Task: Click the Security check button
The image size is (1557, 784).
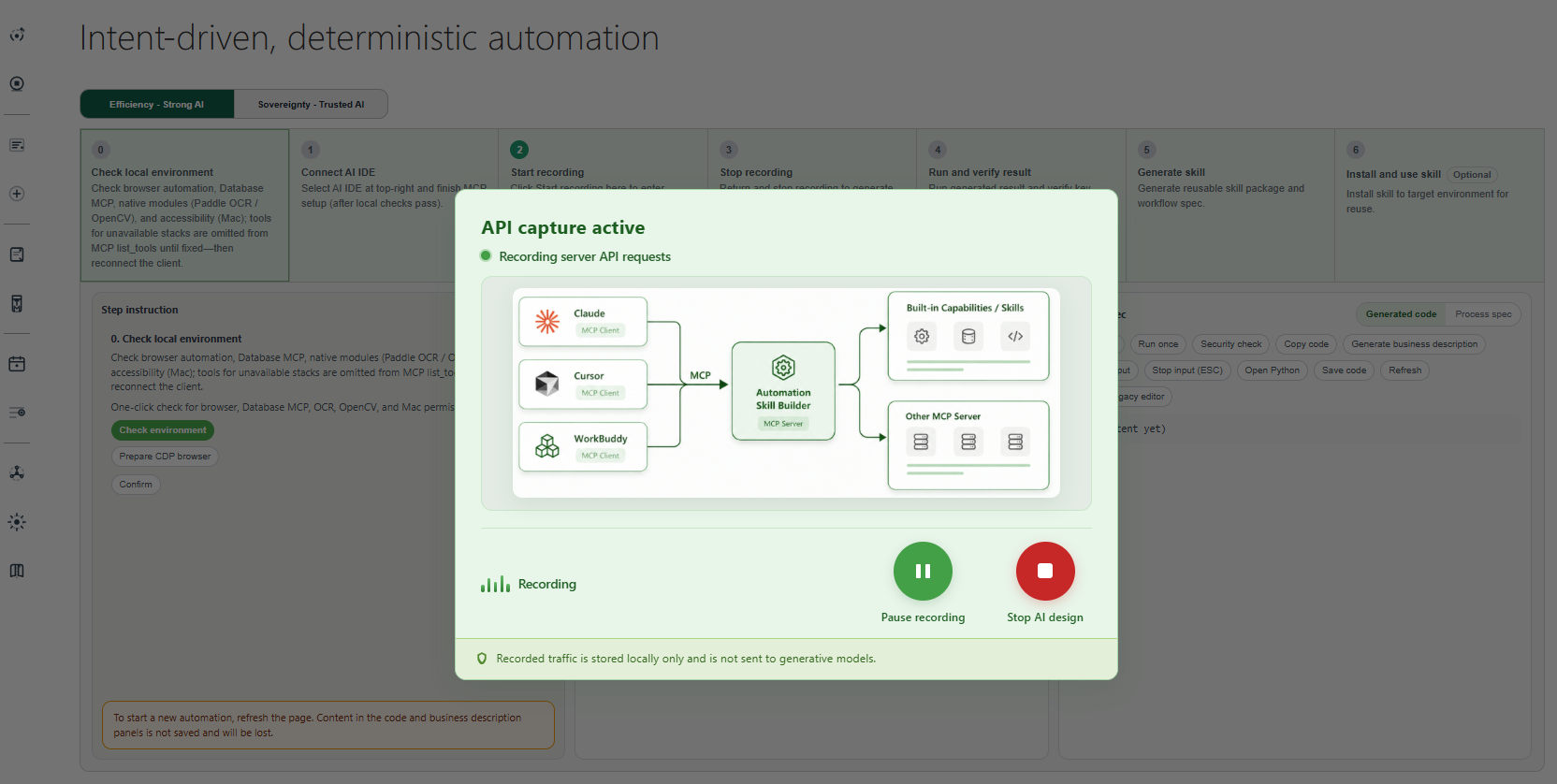Action: 1230,344
